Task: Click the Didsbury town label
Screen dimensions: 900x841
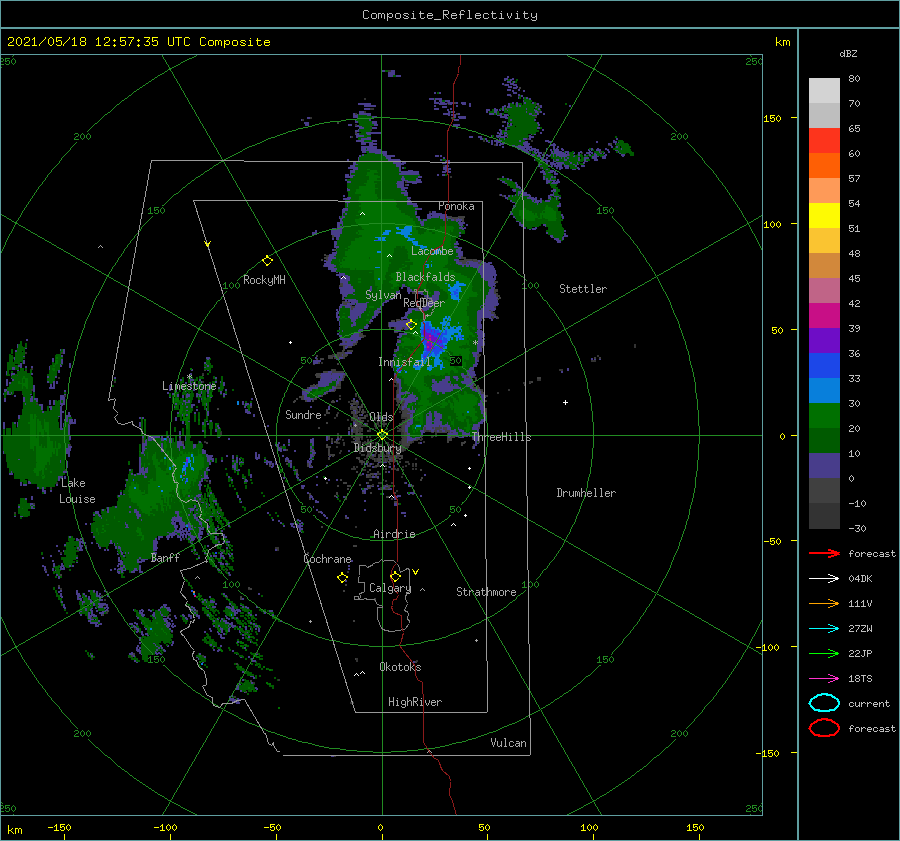Action: [377, 448]
